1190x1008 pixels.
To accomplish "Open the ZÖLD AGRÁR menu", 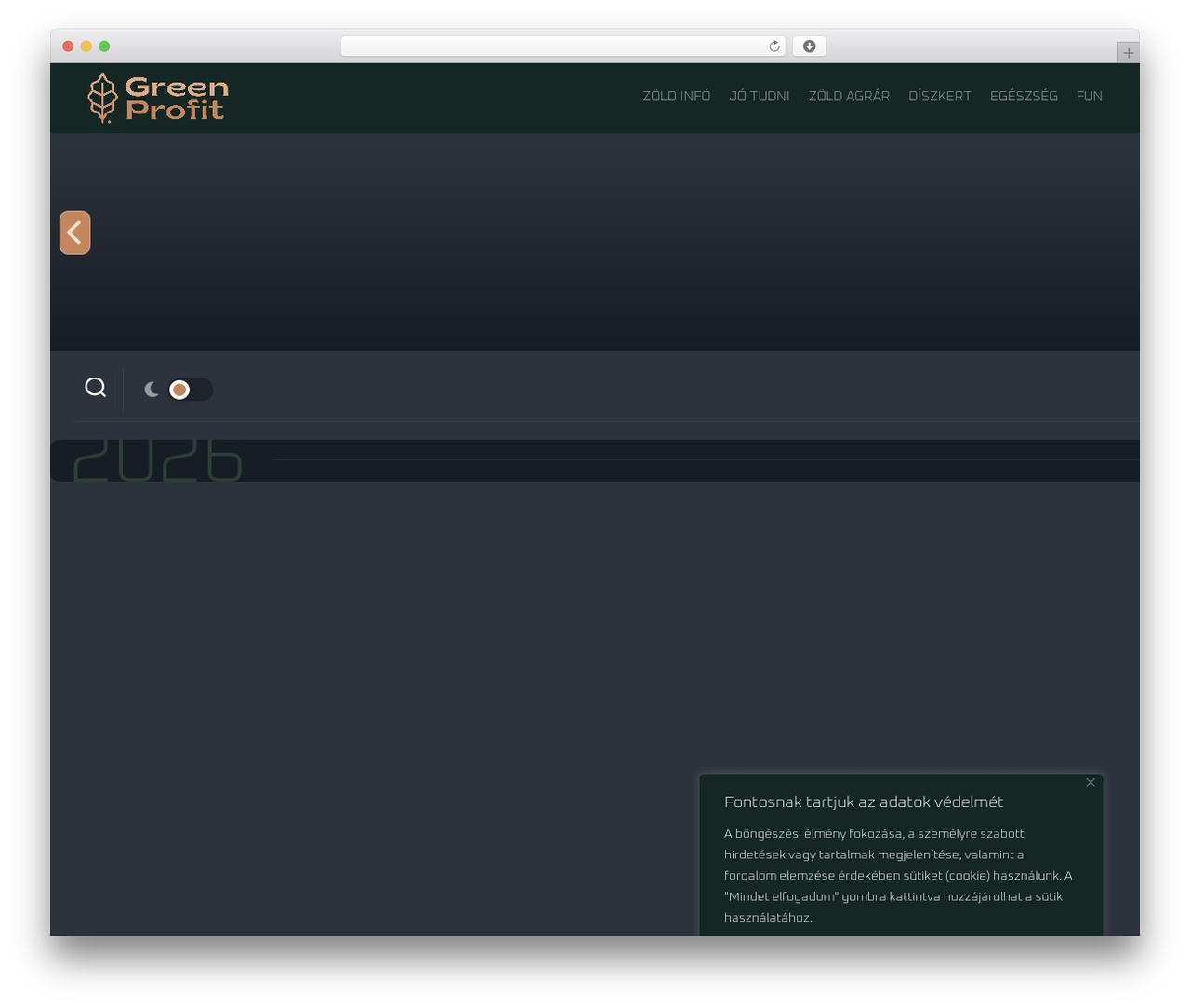I will click(849, 97).
